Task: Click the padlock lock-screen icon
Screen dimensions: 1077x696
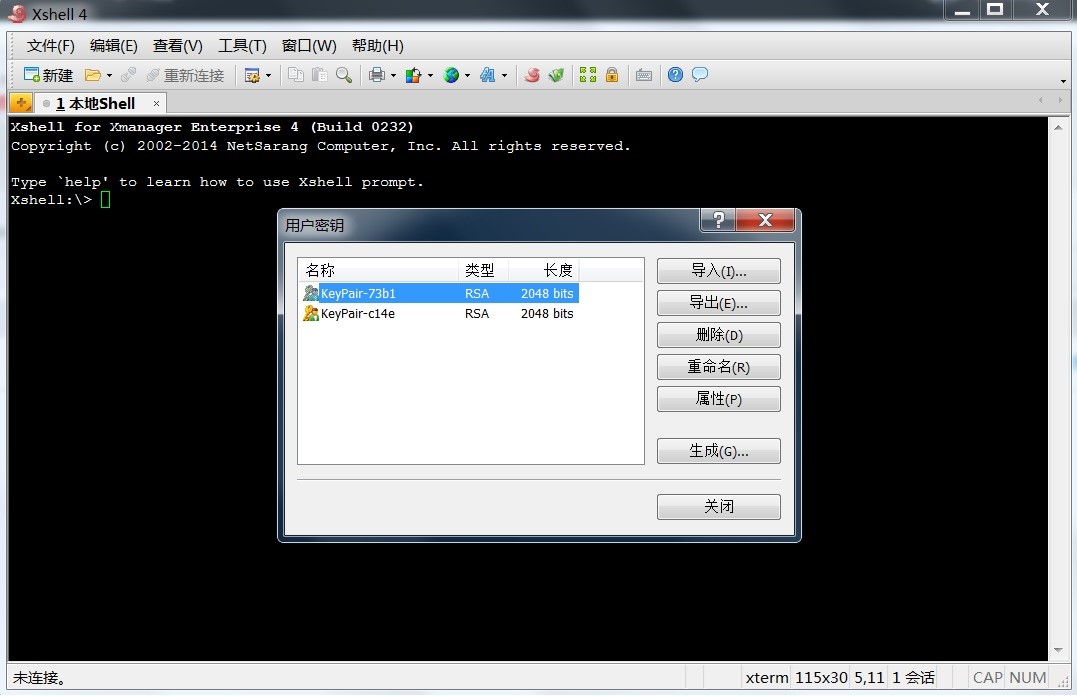Action: click(612, 75)
